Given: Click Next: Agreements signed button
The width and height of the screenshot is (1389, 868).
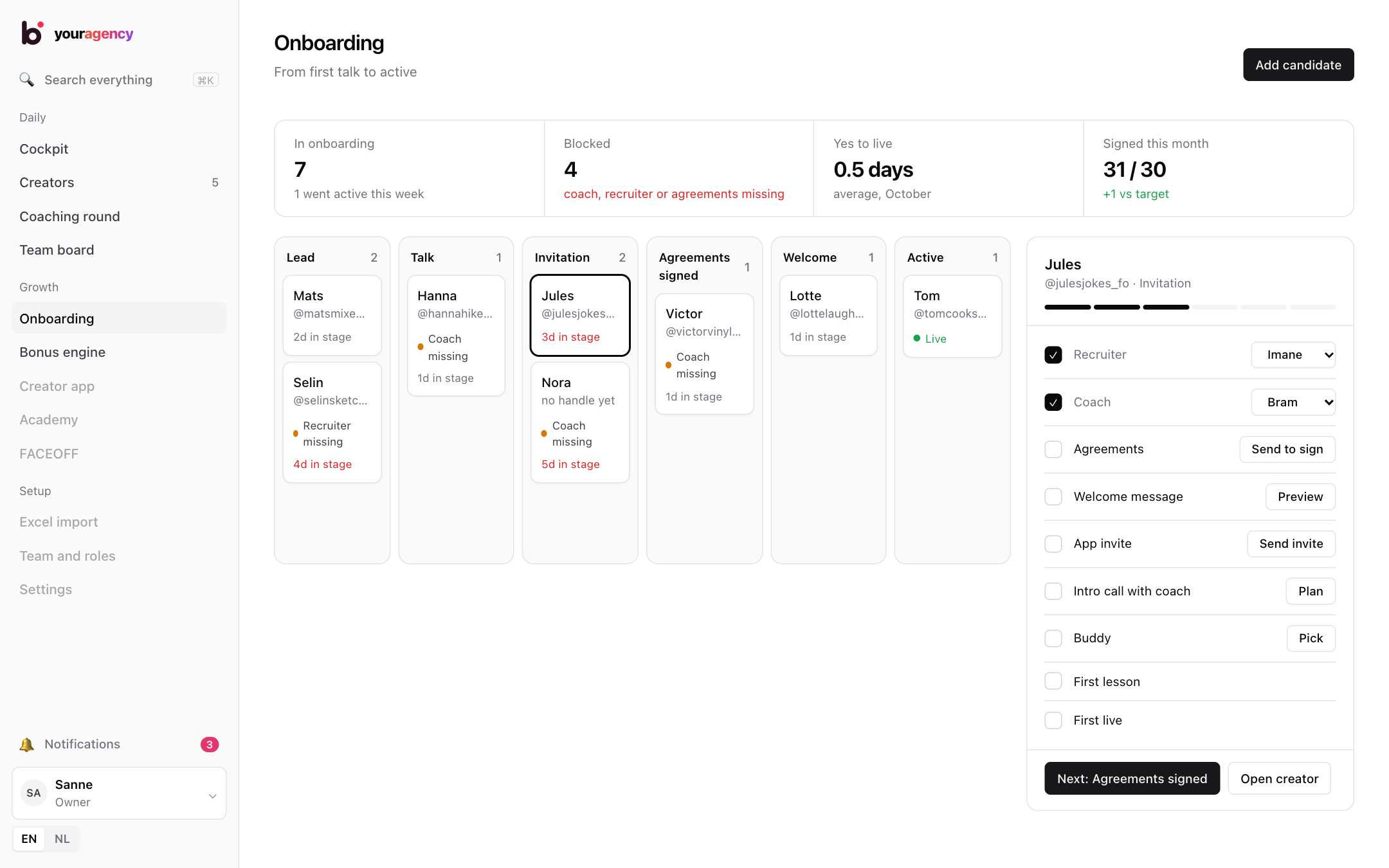Looking at the screenshot, I should coord(1132,779).
